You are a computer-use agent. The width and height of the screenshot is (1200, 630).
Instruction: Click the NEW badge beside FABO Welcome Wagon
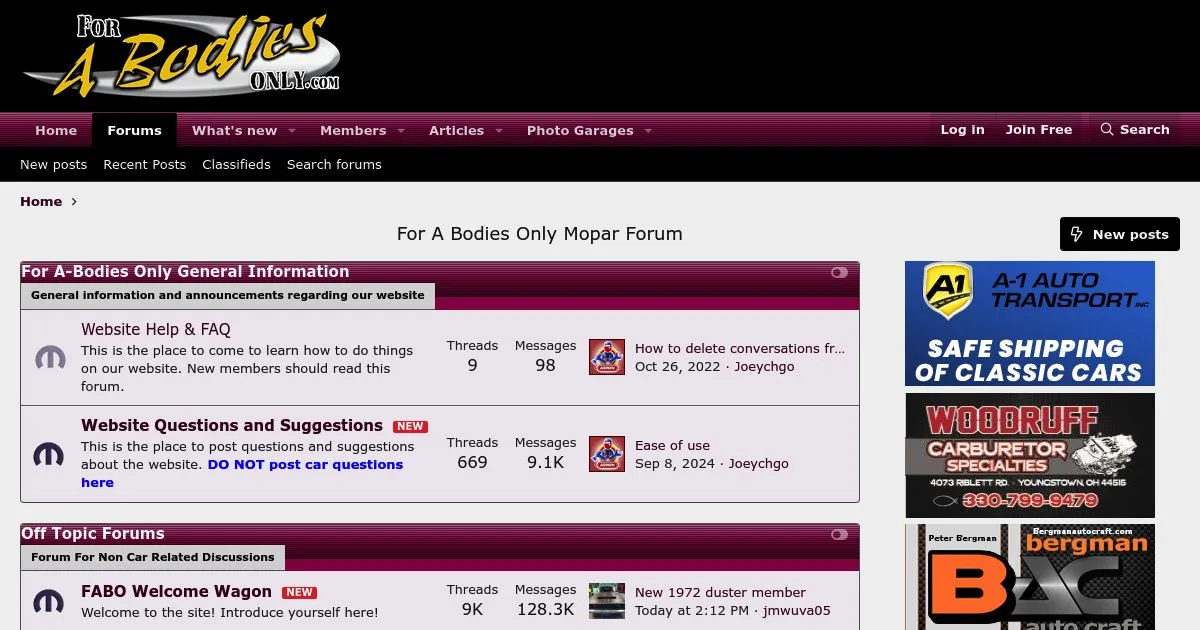(299, 592)
